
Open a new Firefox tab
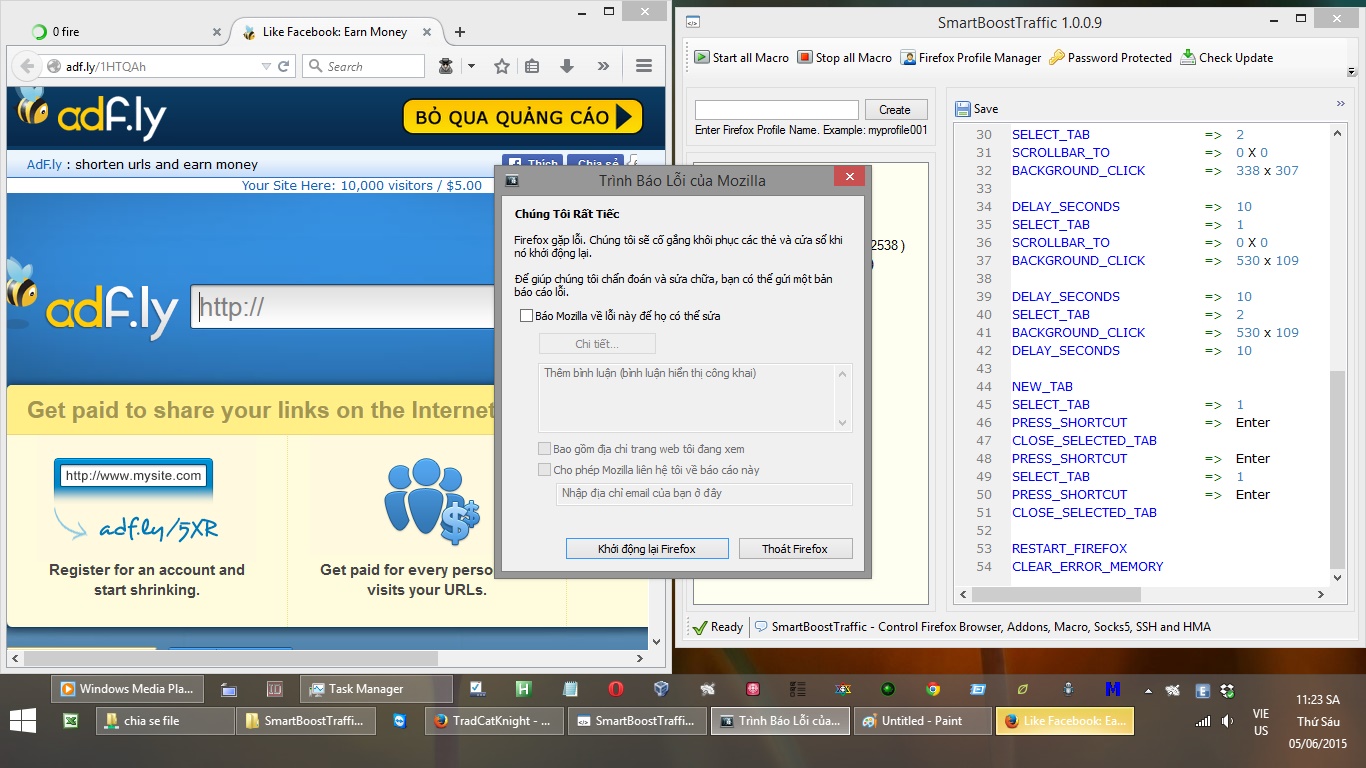coord(460,32)
